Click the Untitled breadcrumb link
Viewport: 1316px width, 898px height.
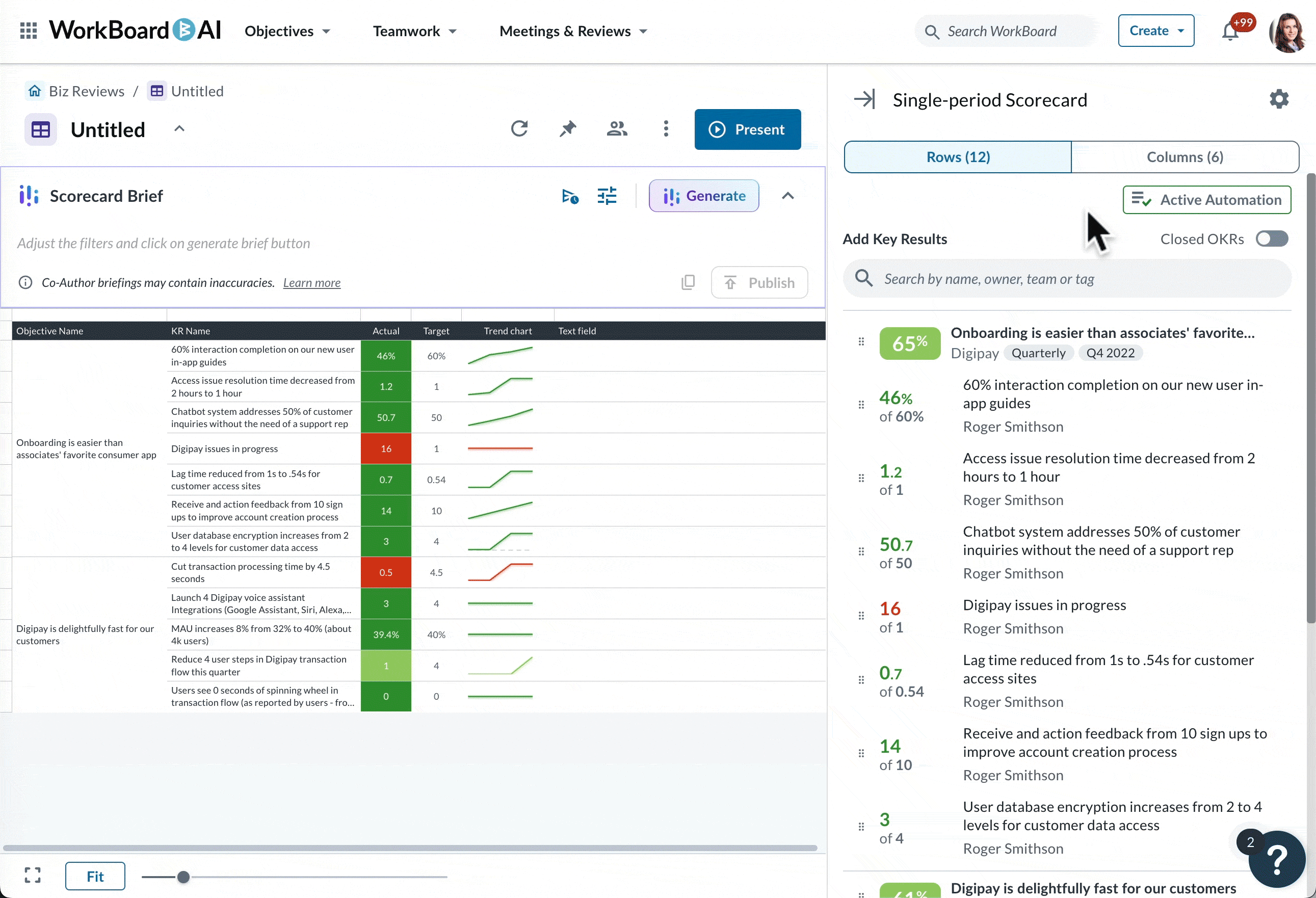tap(197, 91)
